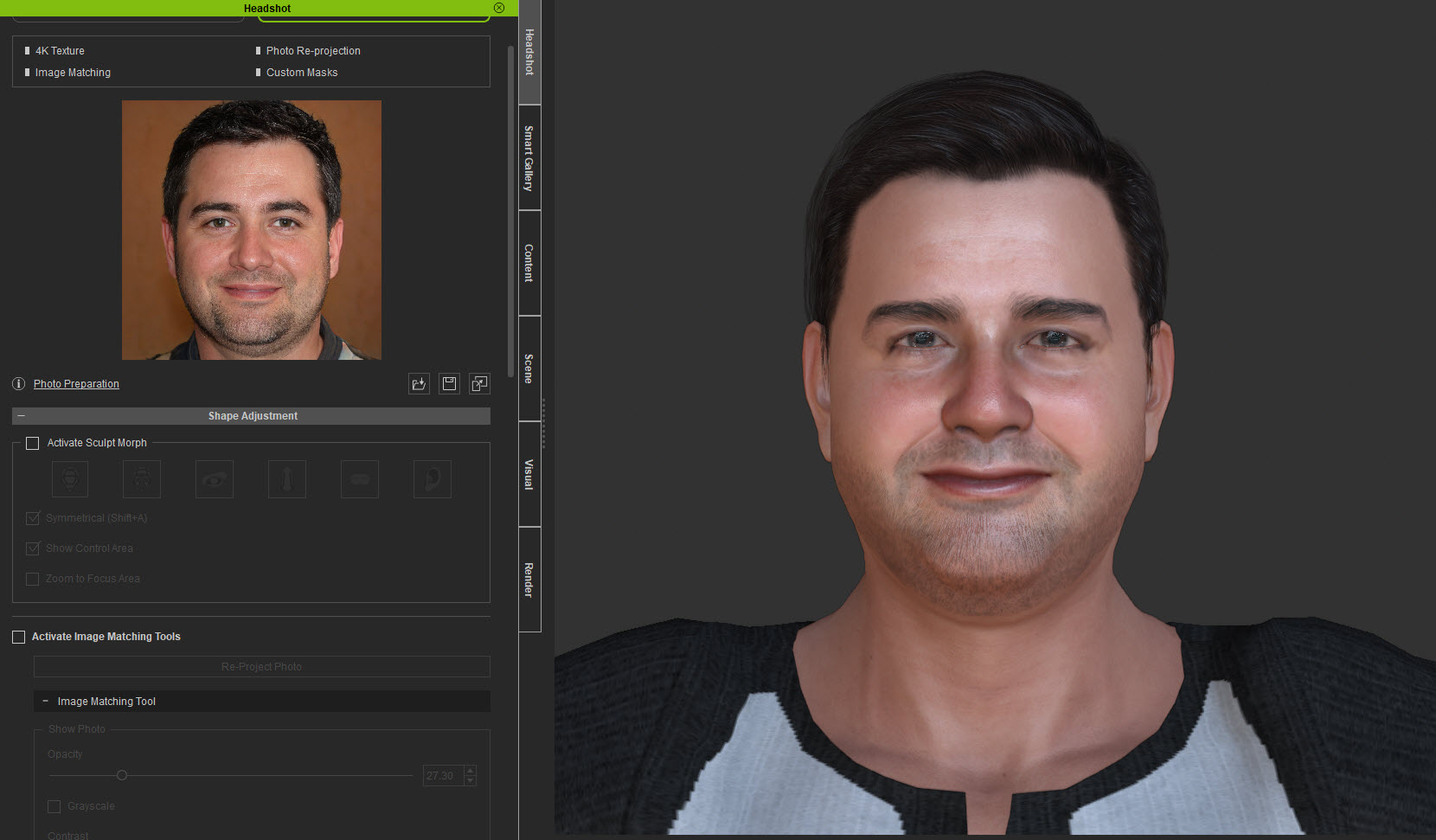
Task: Decrease opacity with the down stepper arrow
Action: coord(470,781)
